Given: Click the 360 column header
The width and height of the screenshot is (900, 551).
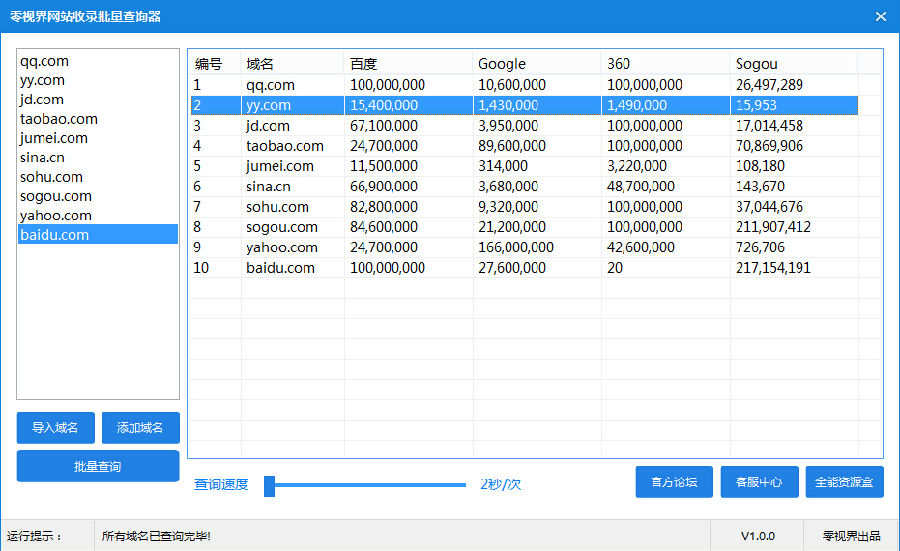Looking at the screenshot, I should pos(665,64).
